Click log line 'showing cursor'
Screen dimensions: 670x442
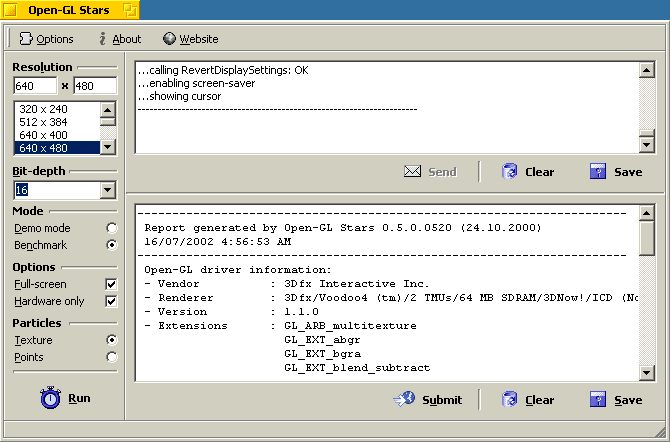(x=179, y=96)
